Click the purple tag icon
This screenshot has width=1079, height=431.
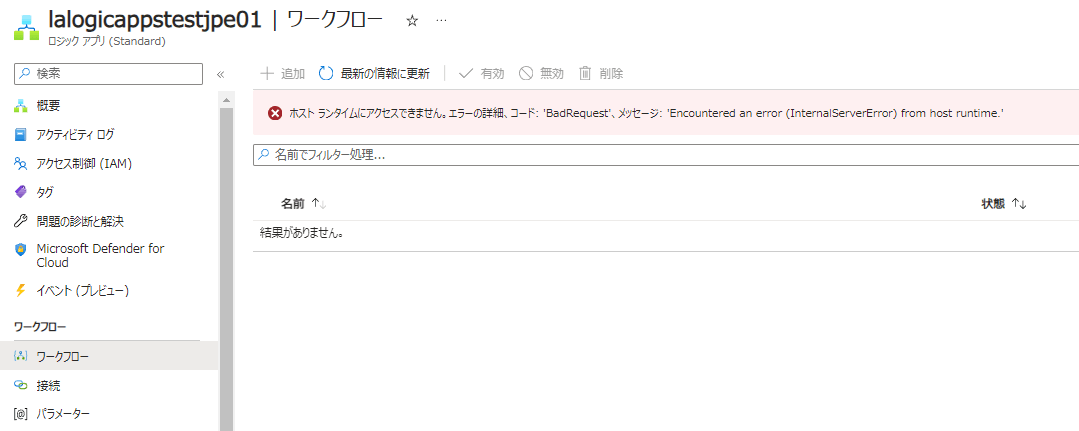point(21,192)
